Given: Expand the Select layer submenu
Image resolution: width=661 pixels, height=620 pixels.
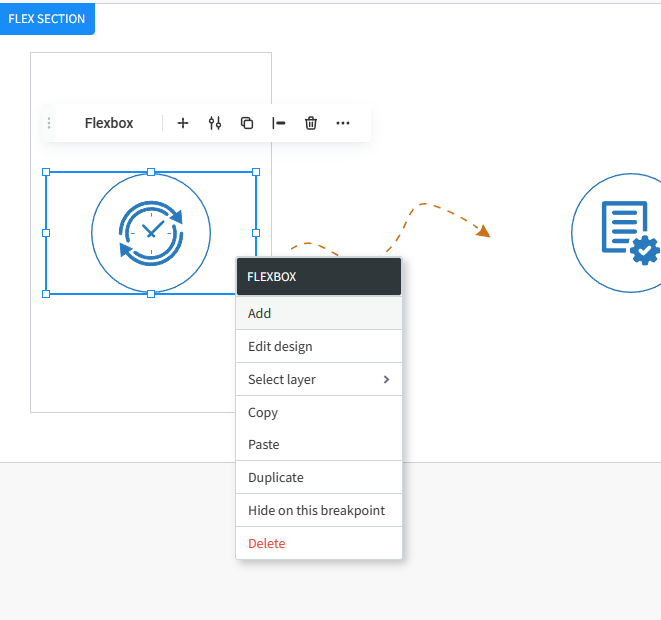Looking at the screenshot, I should [319, 379].
